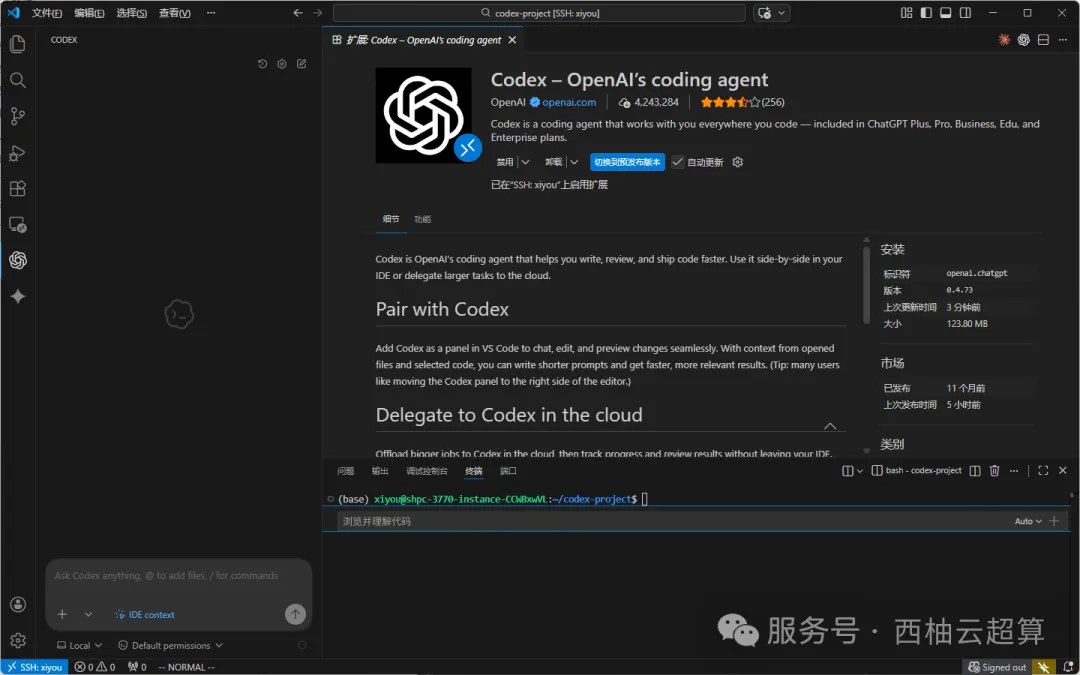Click the Codex send arrow button
Viewport: 1080px width, 675px height.
tap(295, 614)
